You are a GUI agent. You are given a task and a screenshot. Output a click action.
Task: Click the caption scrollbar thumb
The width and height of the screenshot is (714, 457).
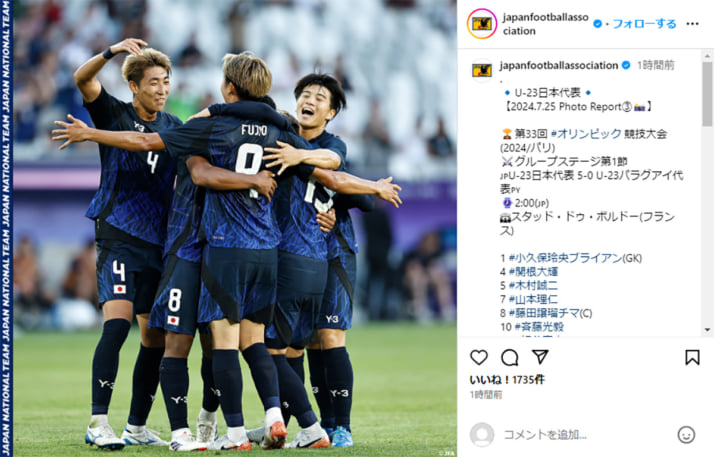point(707,94)
